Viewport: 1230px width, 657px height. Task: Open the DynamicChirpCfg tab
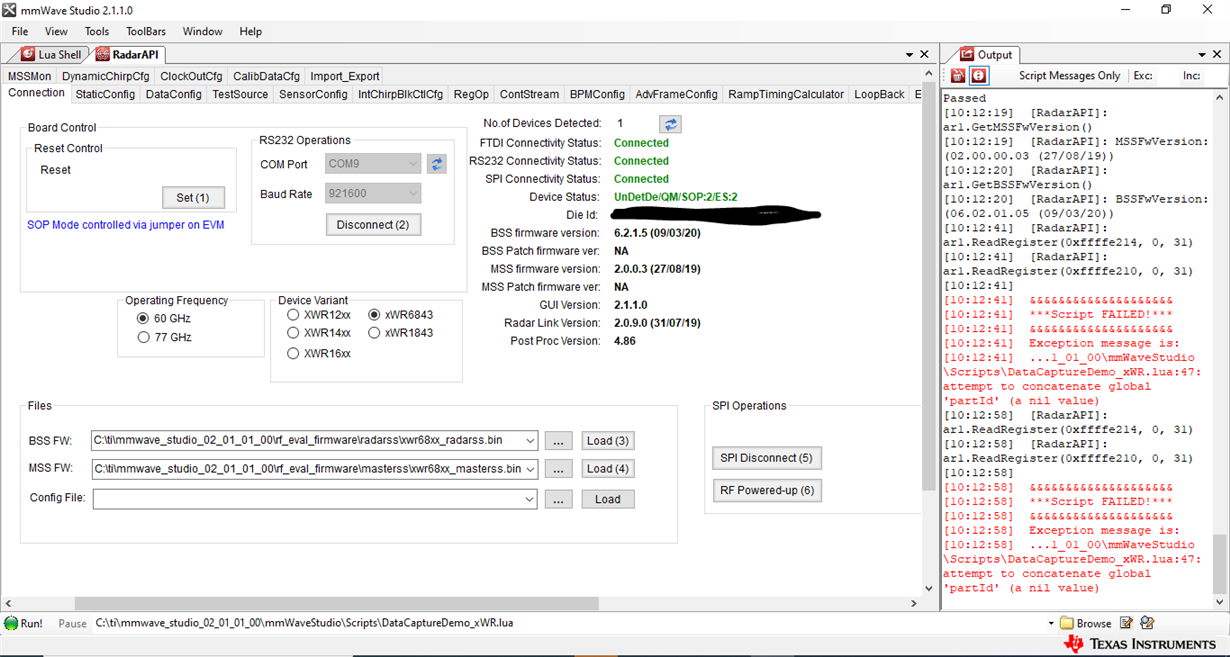105,76
